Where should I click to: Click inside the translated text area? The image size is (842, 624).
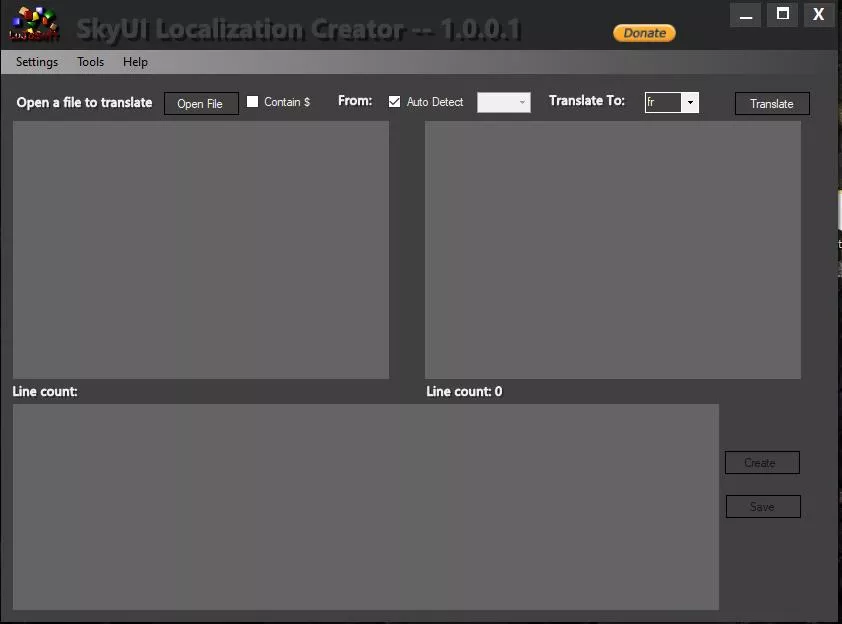[x=613, y=250]
